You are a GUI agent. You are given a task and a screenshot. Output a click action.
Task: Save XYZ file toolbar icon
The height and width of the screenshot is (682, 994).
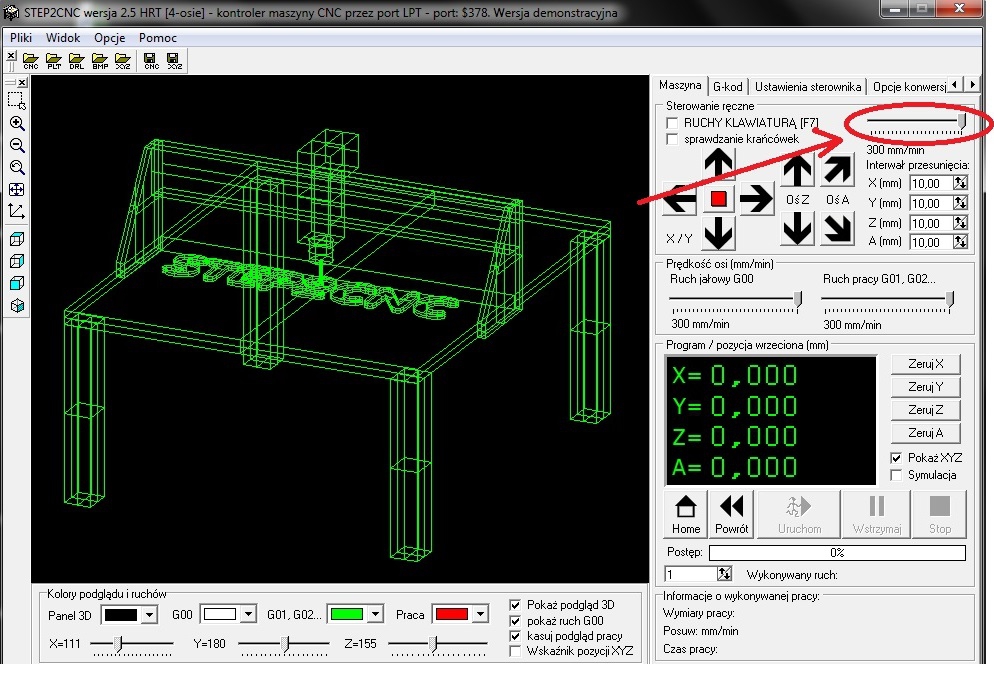[x=174, y=61]
